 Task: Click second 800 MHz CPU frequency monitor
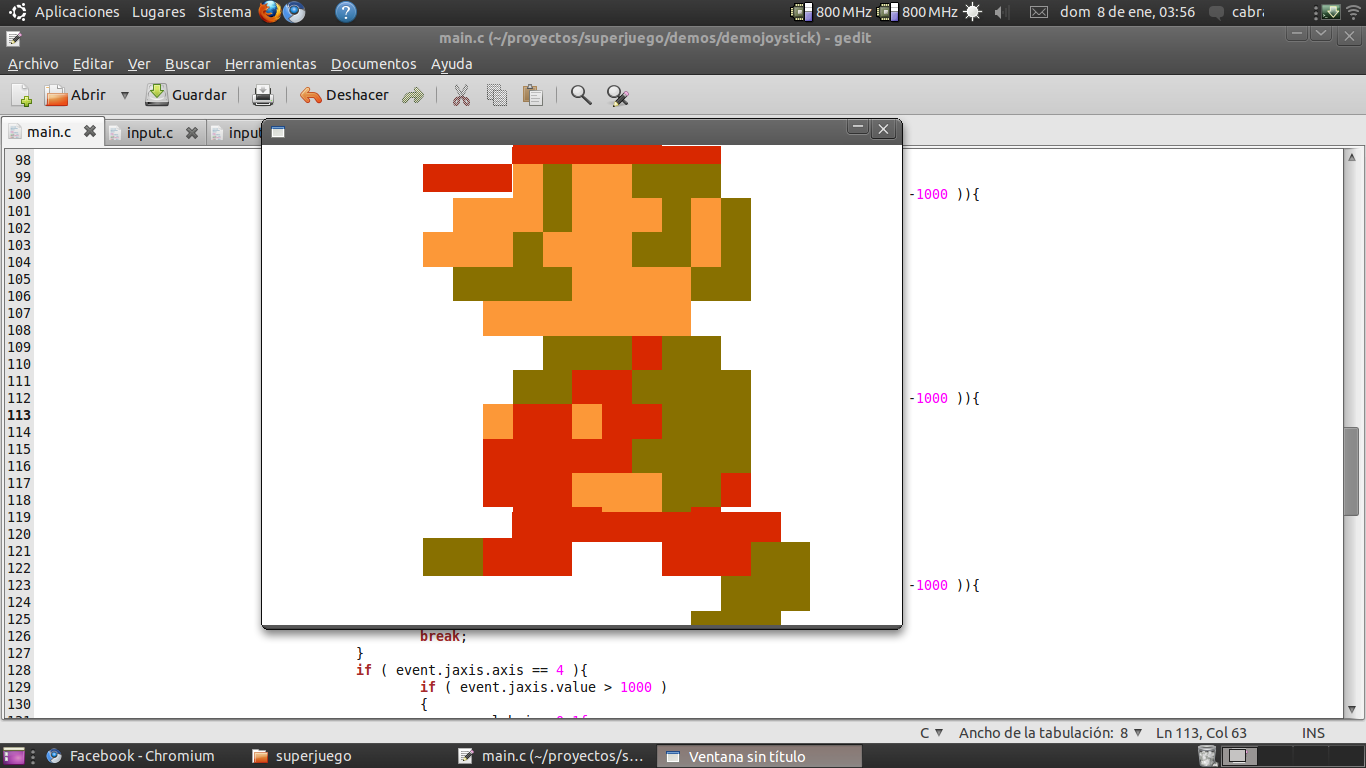pyautogui.click(x=917, y=12)
